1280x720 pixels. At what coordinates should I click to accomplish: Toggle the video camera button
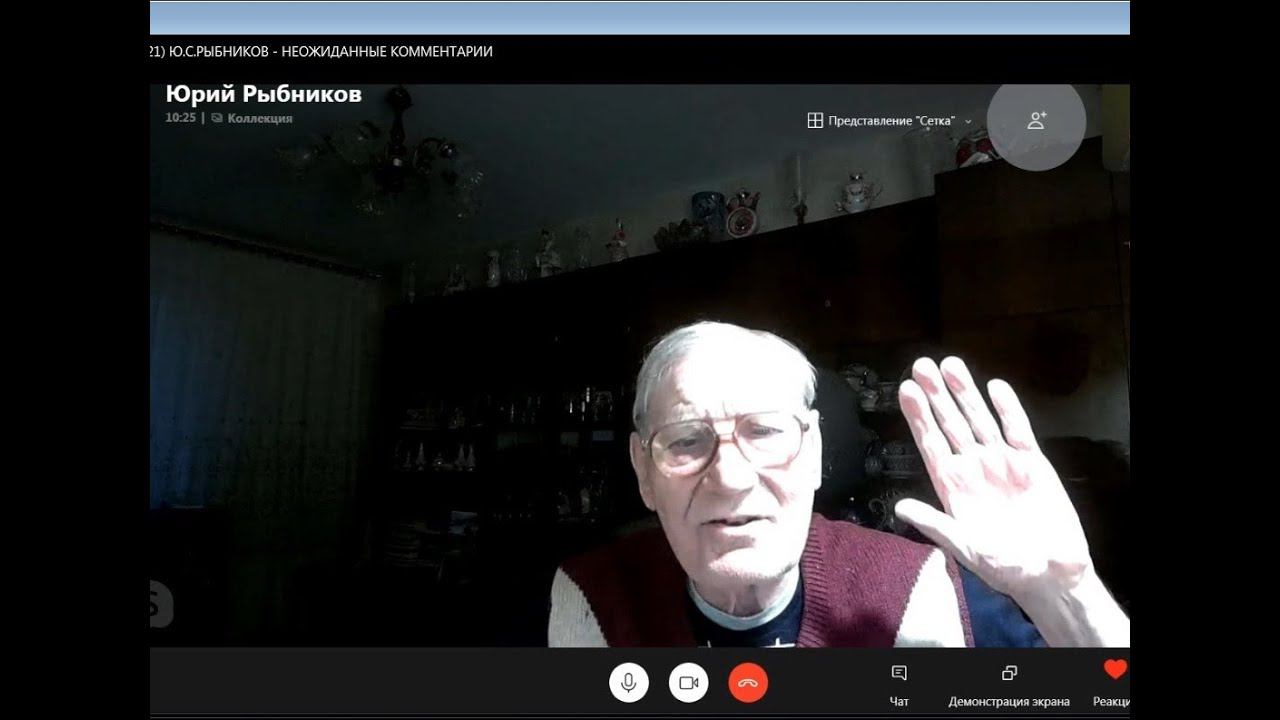[688, 683]
